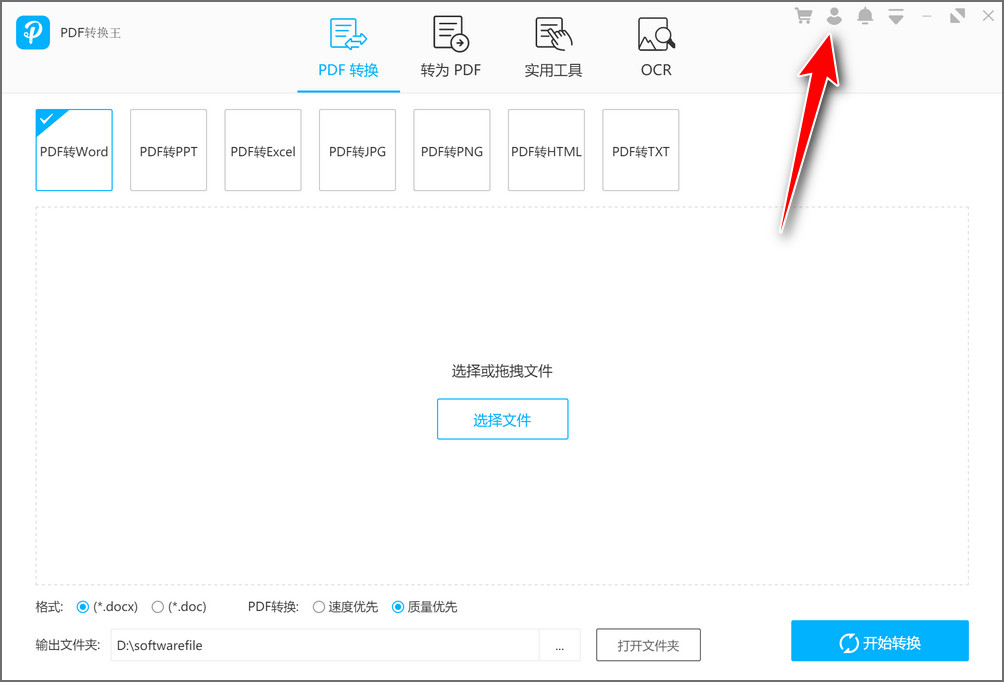Click the 开始转换 button
Viewport: 1004px width, 682px height.
point(880,642)
